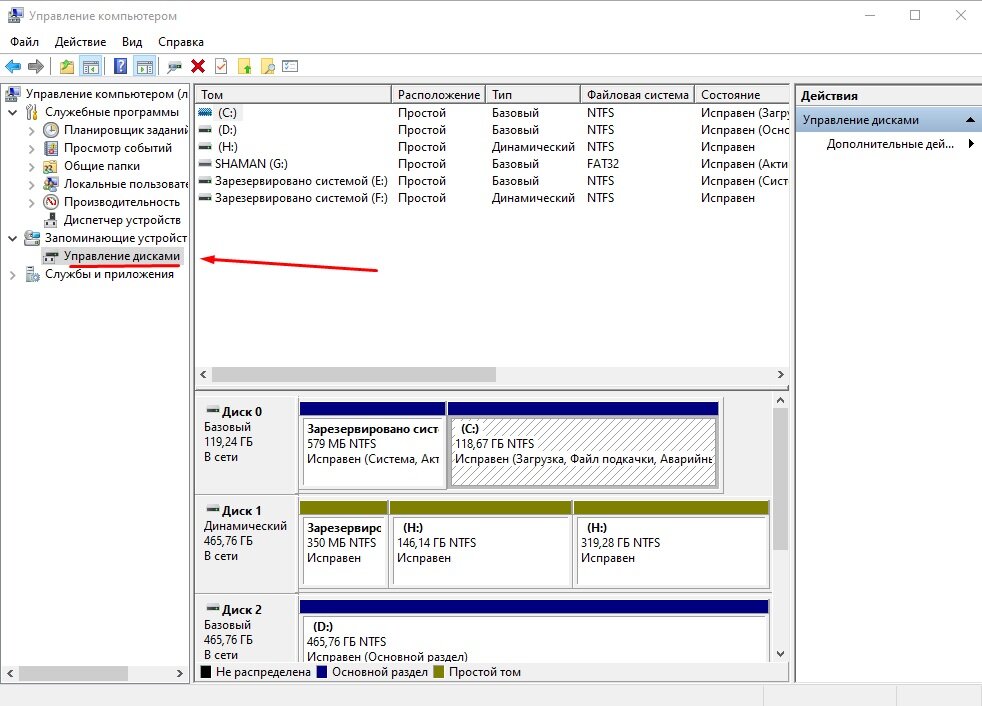Select Управление дисками in tree
Image resolution: width=982 pixels, height=706 pixels.
(x=121, y=256)
